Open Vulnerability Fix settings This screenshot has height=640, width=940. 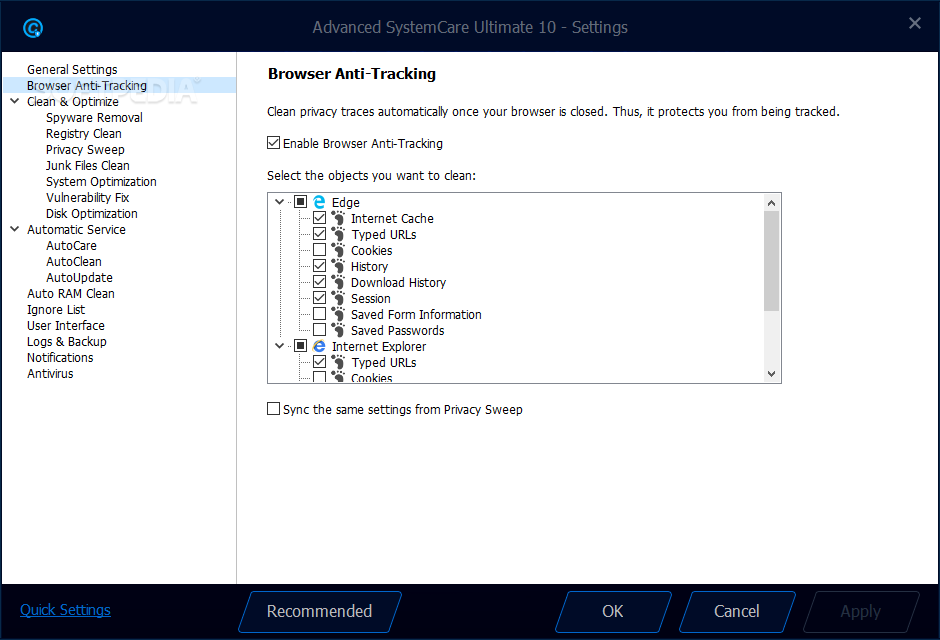point(88,197)
